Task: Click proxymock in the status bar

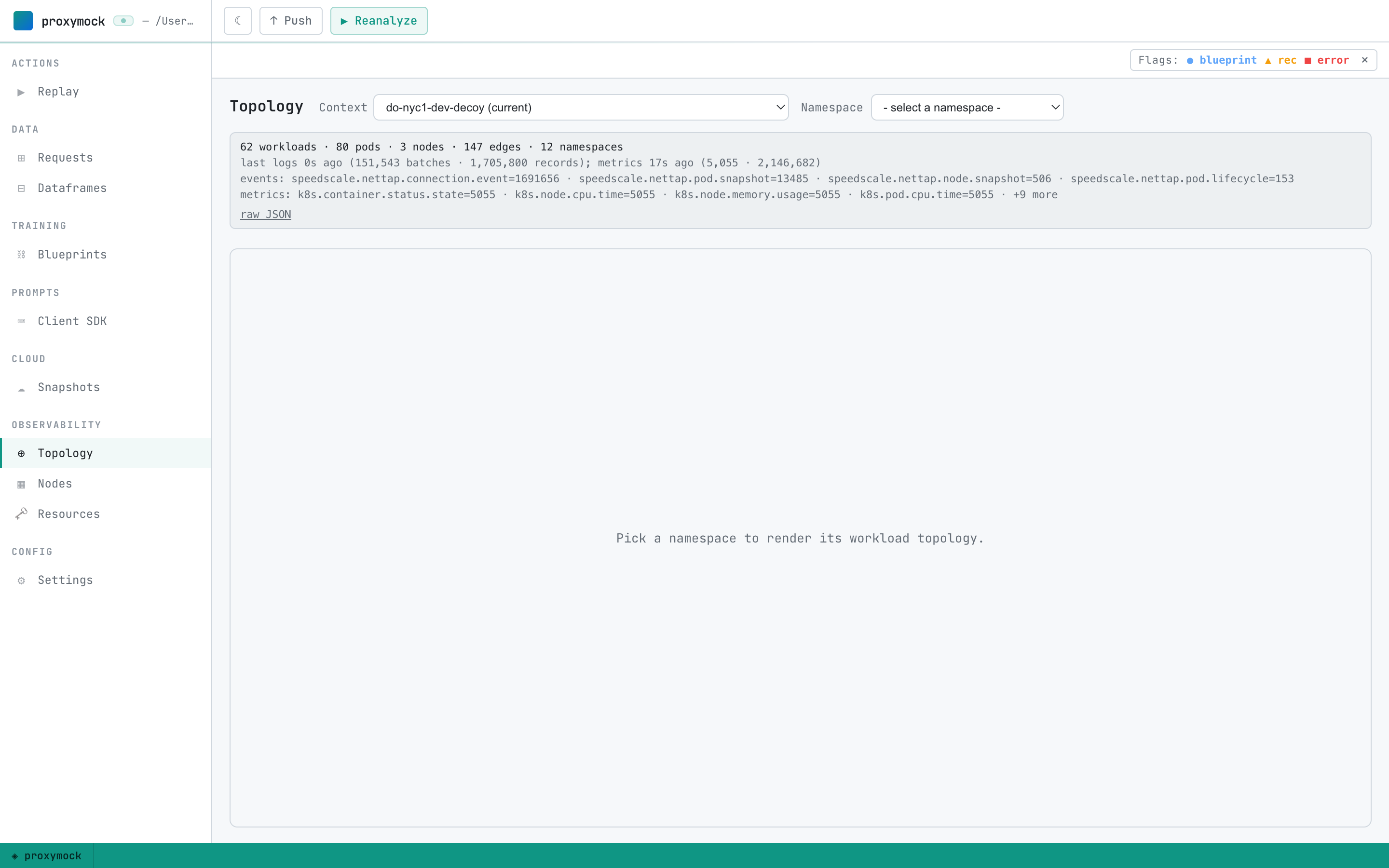Action: [53, 855]
